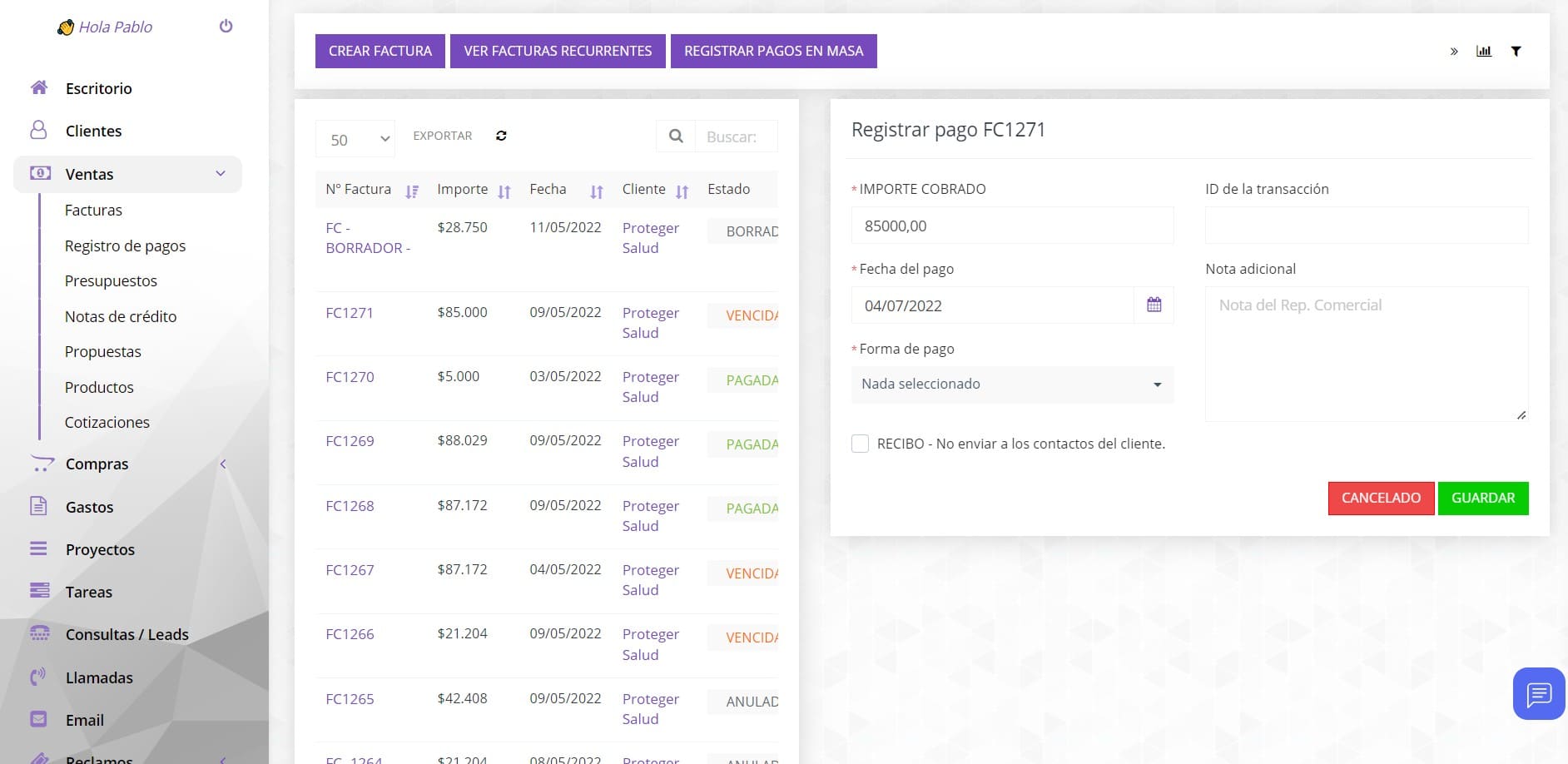Sort by Nº Factura column icon
Viewport: 1568px width, 764px height.
pyautogui.click(x=412, y=192)
